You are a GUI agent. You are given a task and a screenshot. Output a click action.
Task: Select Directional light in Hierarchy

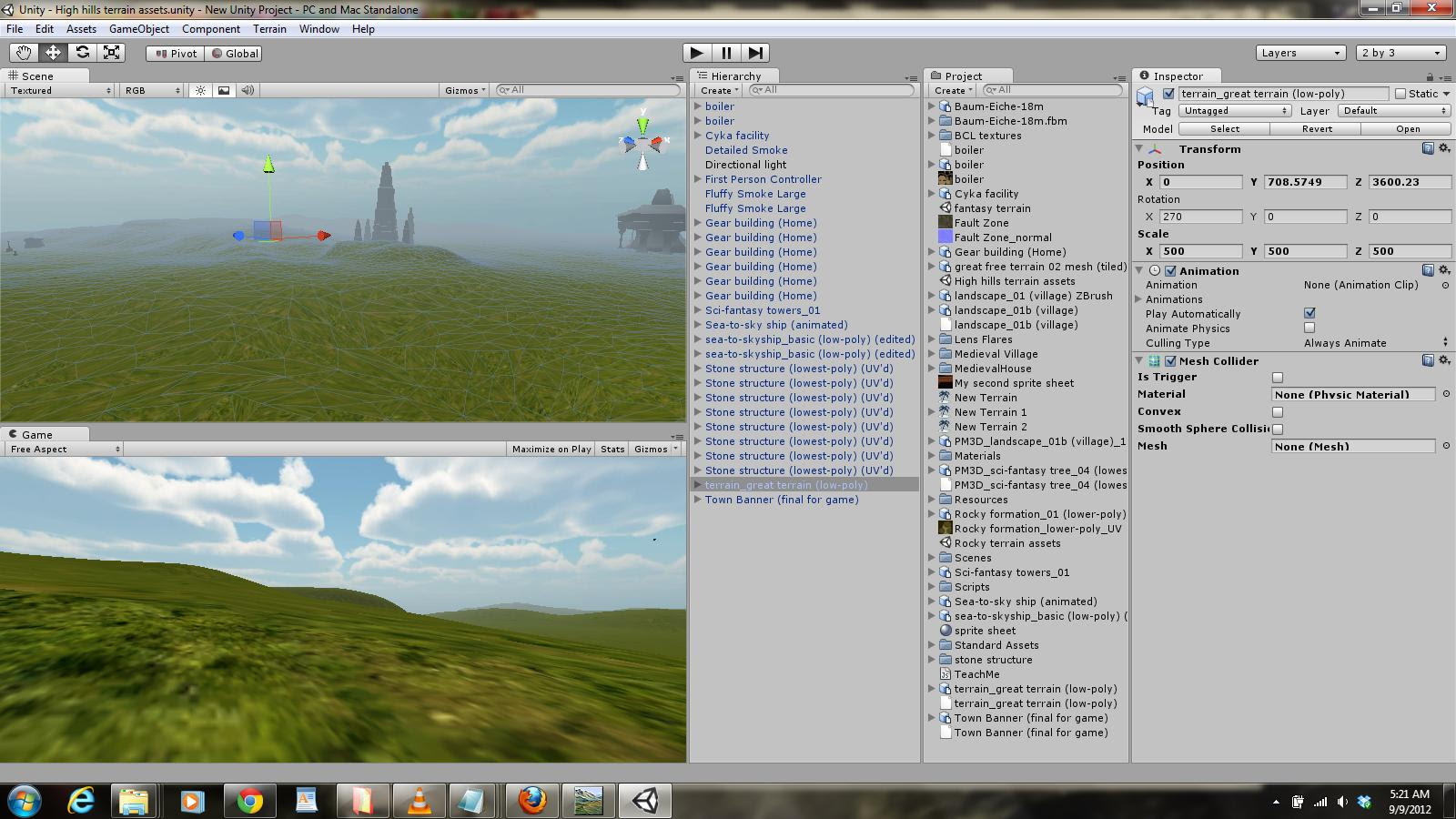[745, 165]
